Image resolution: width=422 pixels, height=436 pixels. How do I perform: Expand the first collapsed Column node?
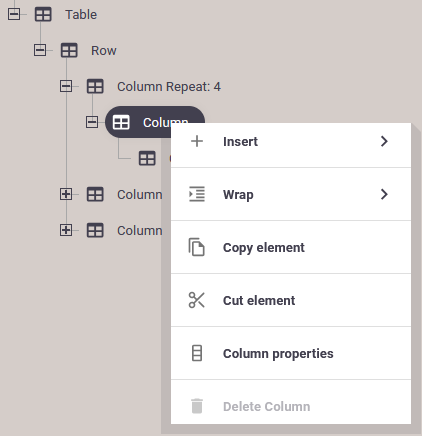point(66,194)
